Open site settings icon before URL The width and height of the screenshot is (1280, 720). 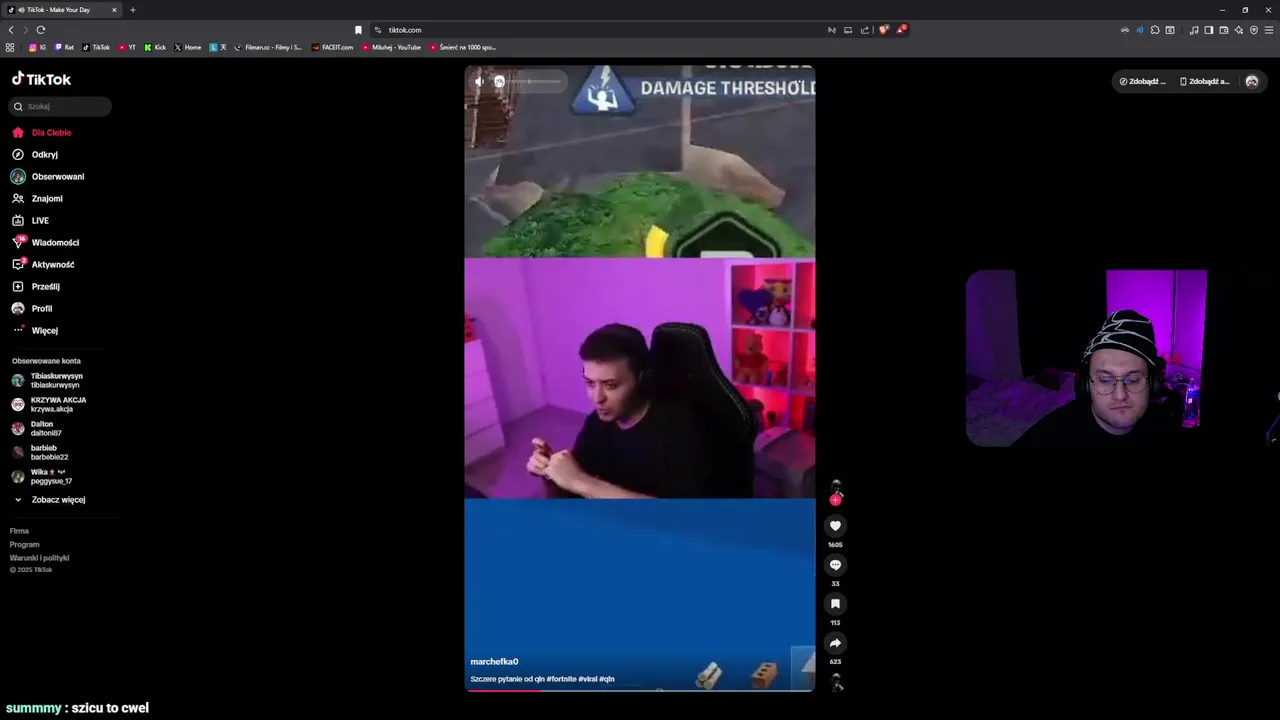click(x=378, y=30)
